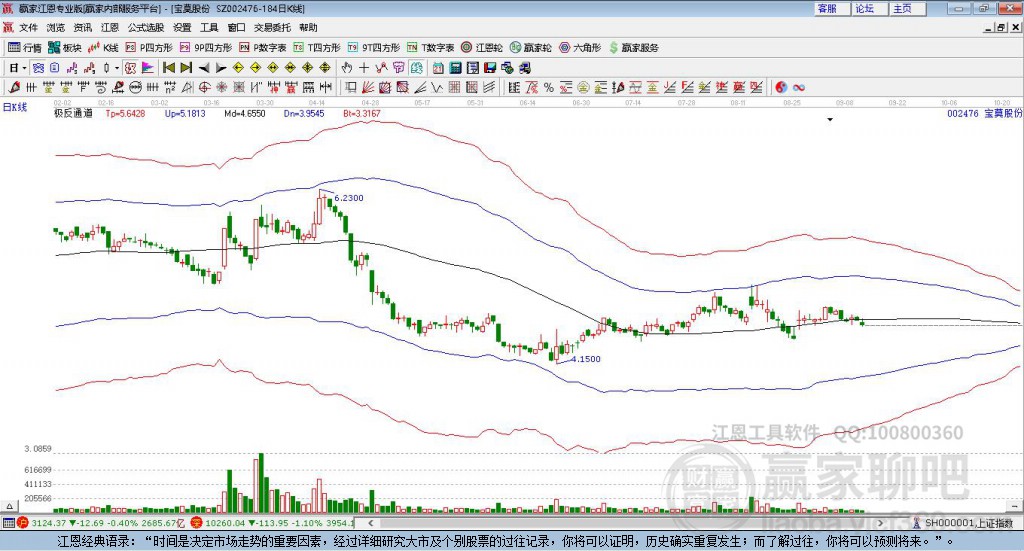This screenshot has width=1024, height=551.
Task: Click the 沪 Shanghai index status icon
Action: click(x=23, y=523)
